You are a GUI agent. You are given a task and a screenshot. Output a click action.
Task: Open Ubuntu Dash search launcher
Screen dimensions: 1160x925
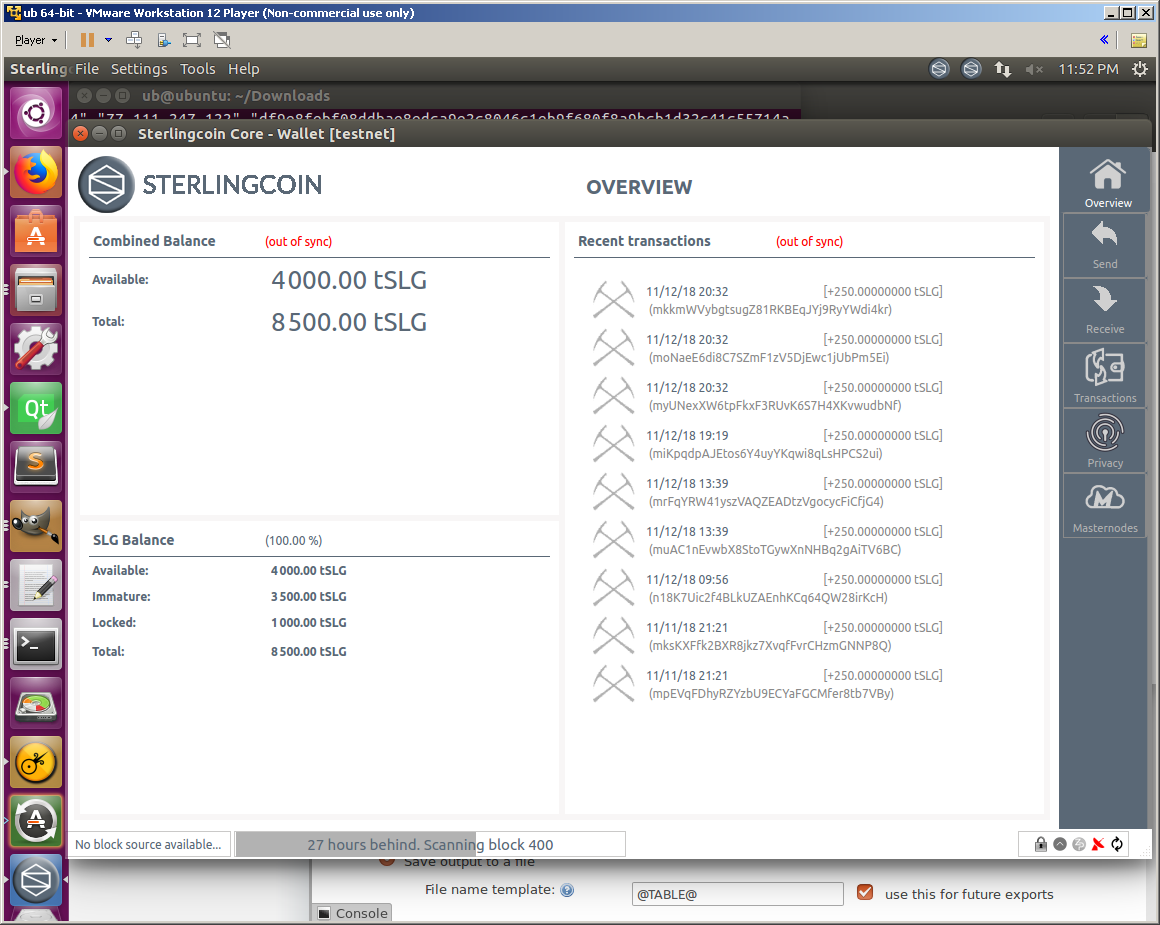[x=36, y=113]
